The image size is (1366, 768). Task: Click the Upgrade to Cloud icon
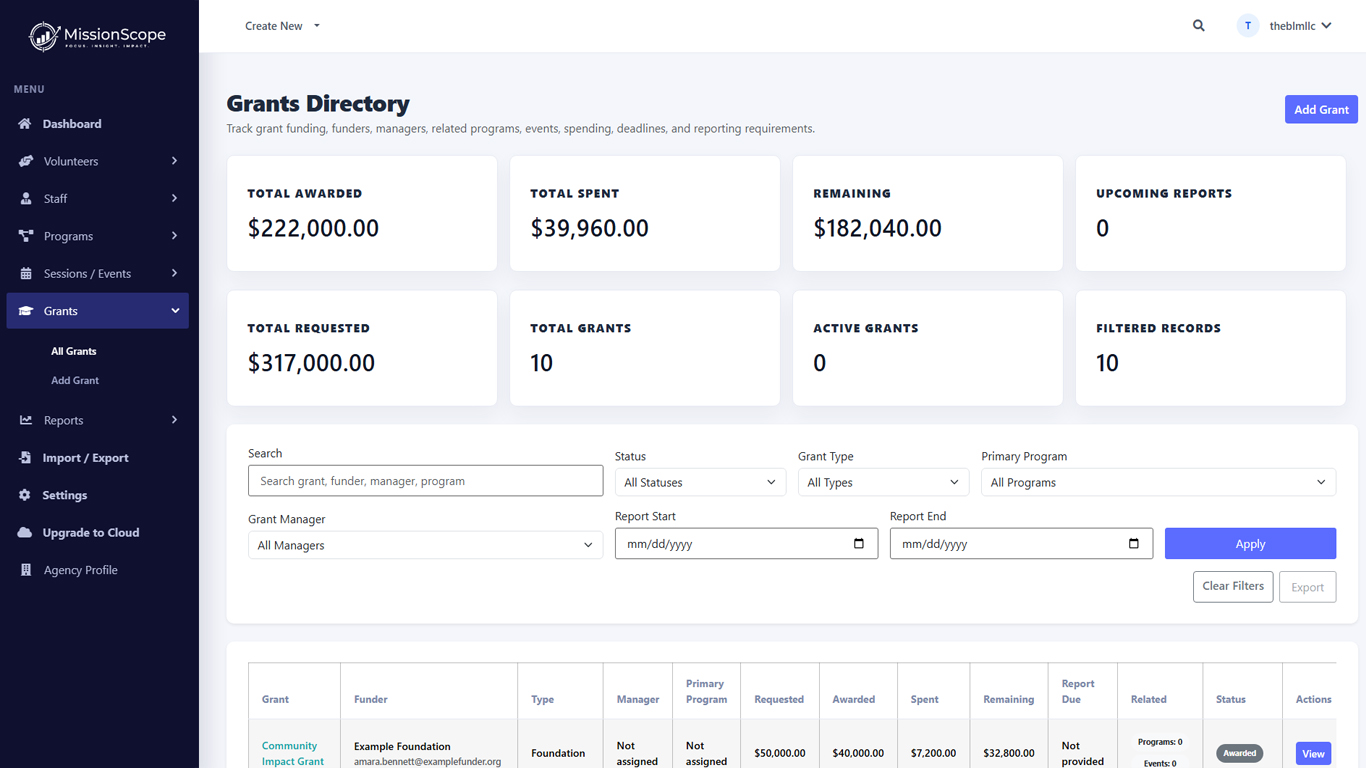(x=25, y=533)
